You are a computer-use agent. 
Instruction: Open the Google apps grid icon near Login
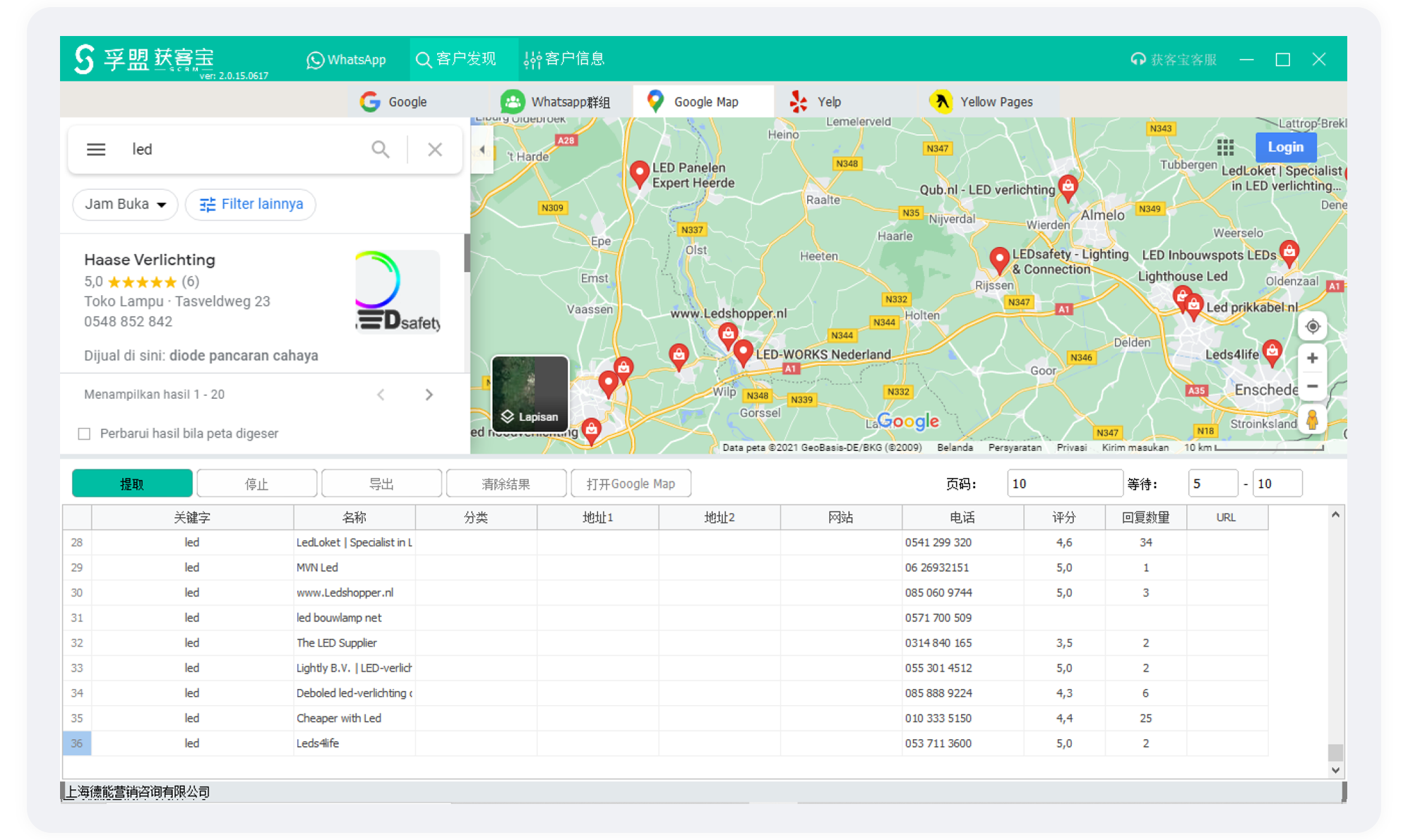click(x=1225, y=148)
